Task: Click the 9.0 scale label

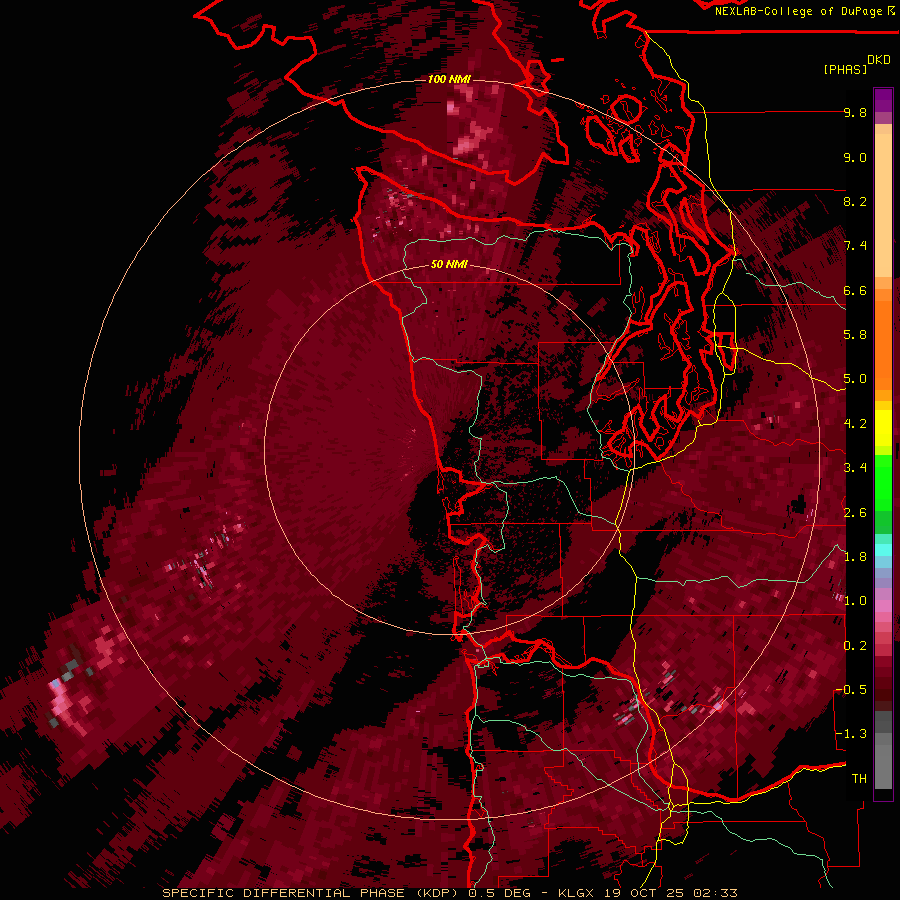Action: pyautogui.click(x=855, y=157)
